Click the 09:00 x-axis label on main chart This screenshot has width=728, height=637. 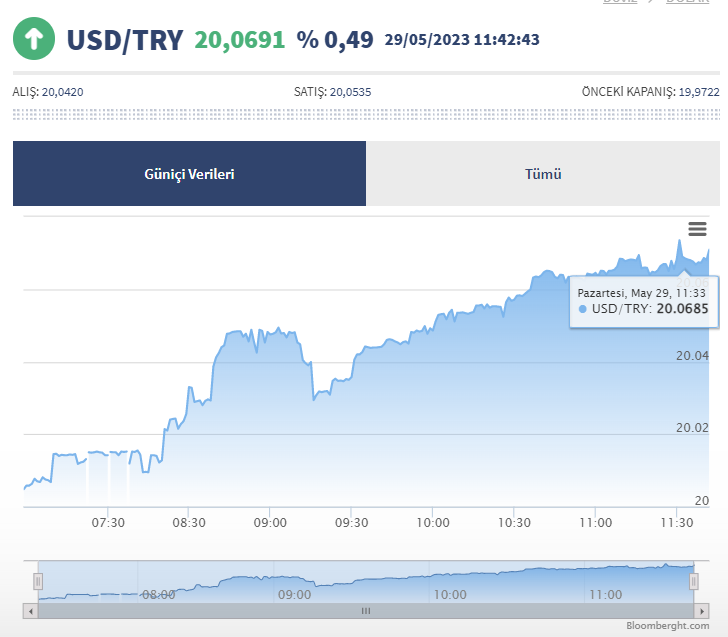270,523
